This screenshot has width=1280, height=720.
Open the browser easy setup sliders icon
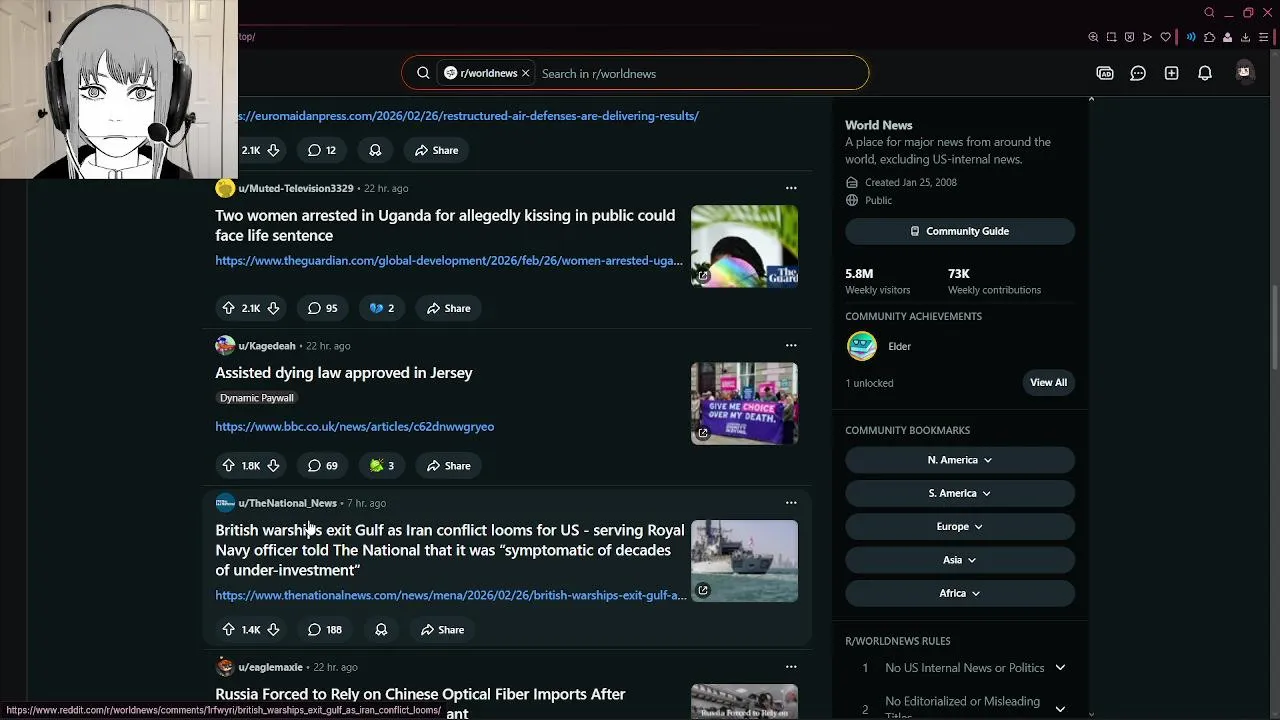tap(1263, 37)
